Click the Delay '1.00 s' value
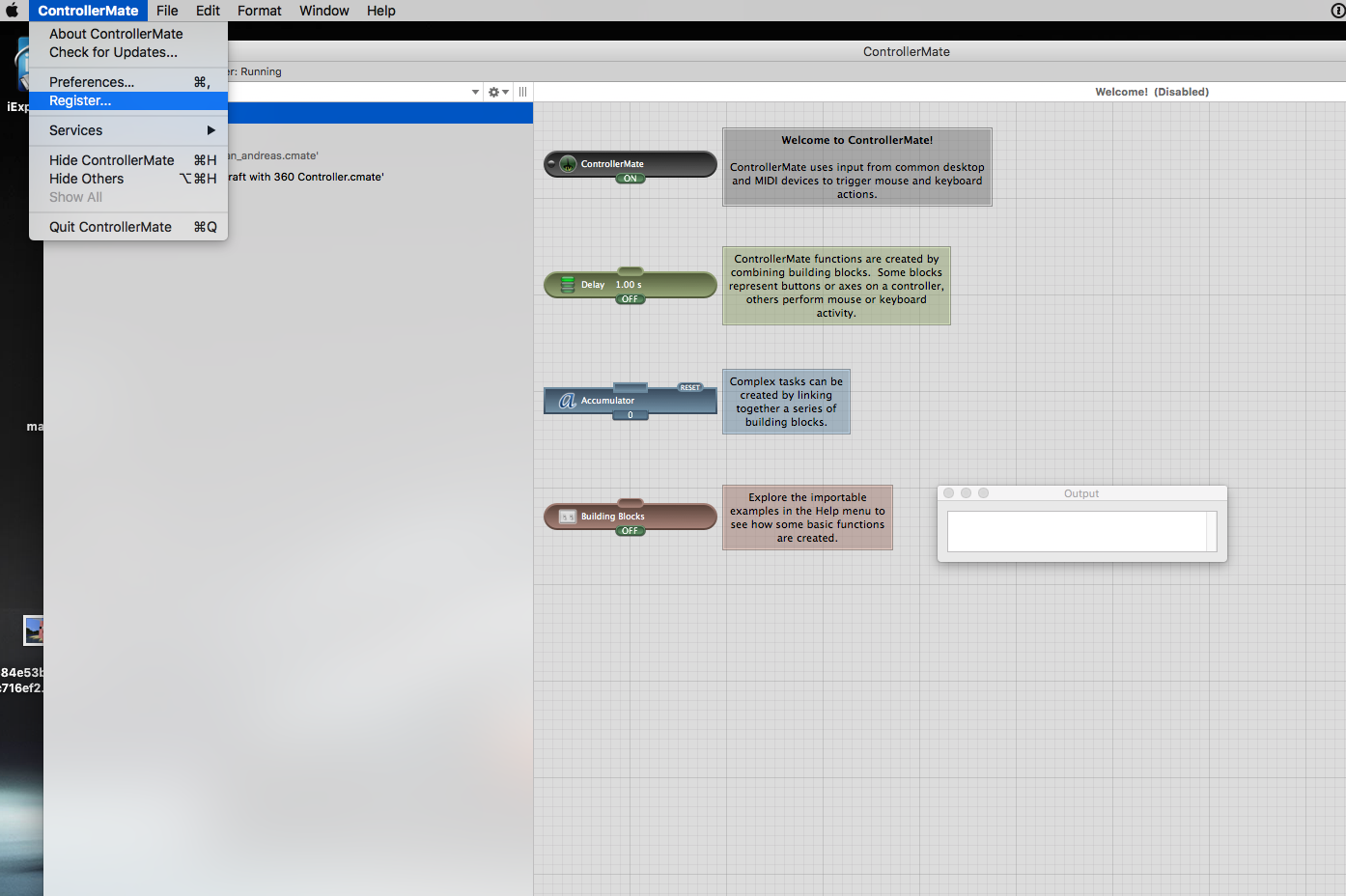The height and width of the screenshot is (896, 1346). 629,285
